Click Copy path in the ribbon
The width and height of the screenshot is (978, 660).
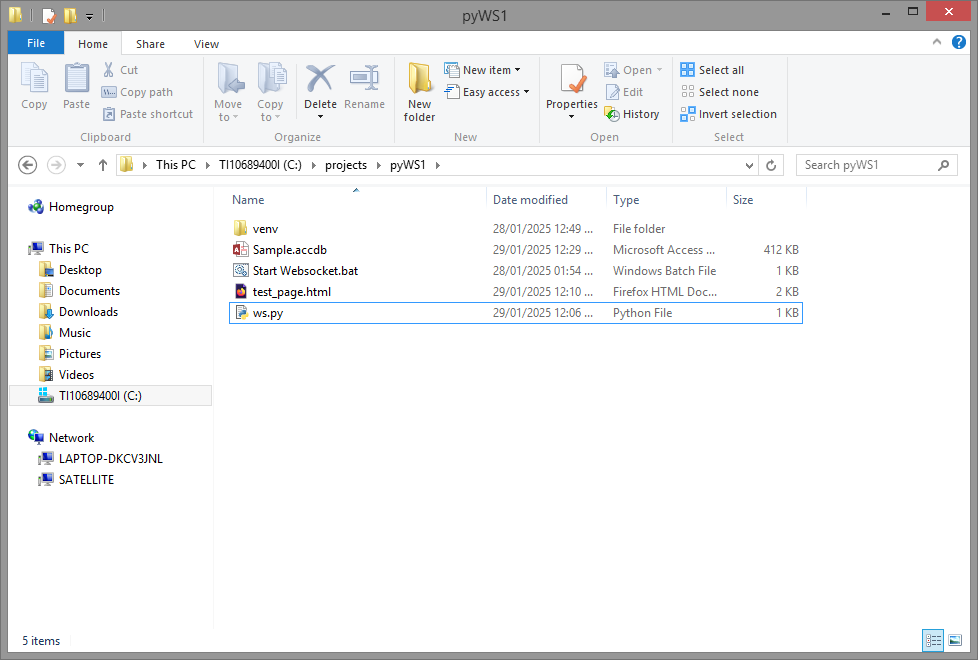tap(137, 92)
